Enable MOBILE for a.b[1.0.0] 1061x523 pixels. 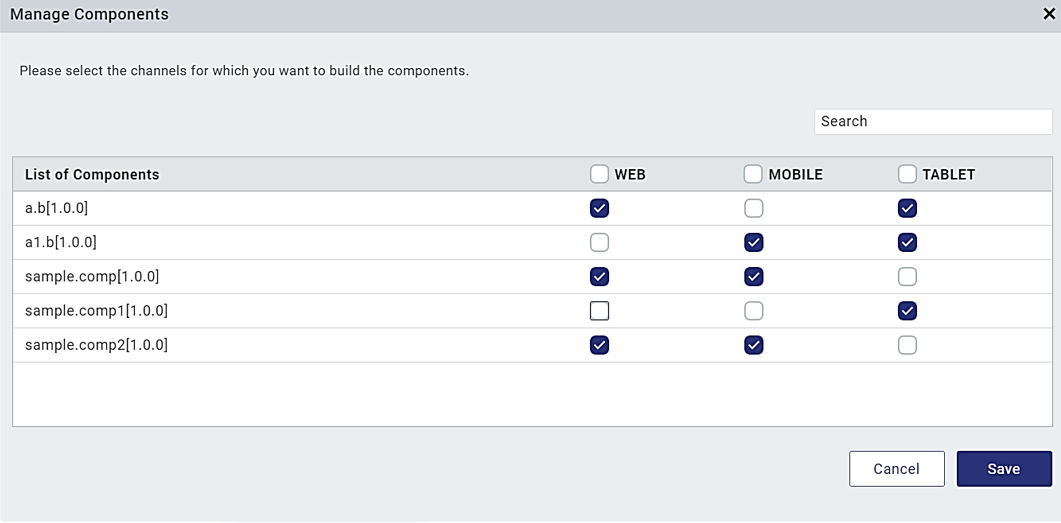pos(753,208)
